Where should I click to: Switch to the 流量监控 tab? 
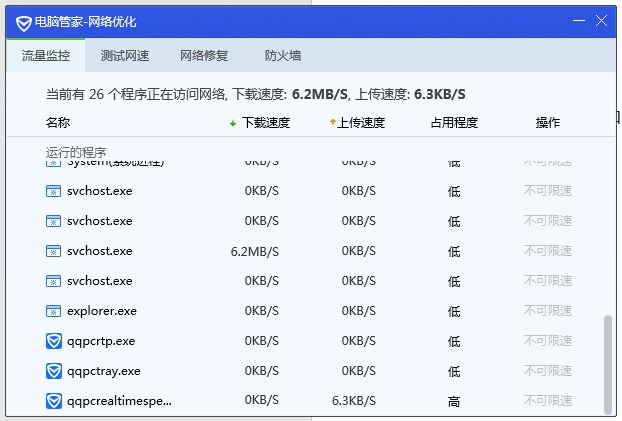tap(46, 56)
